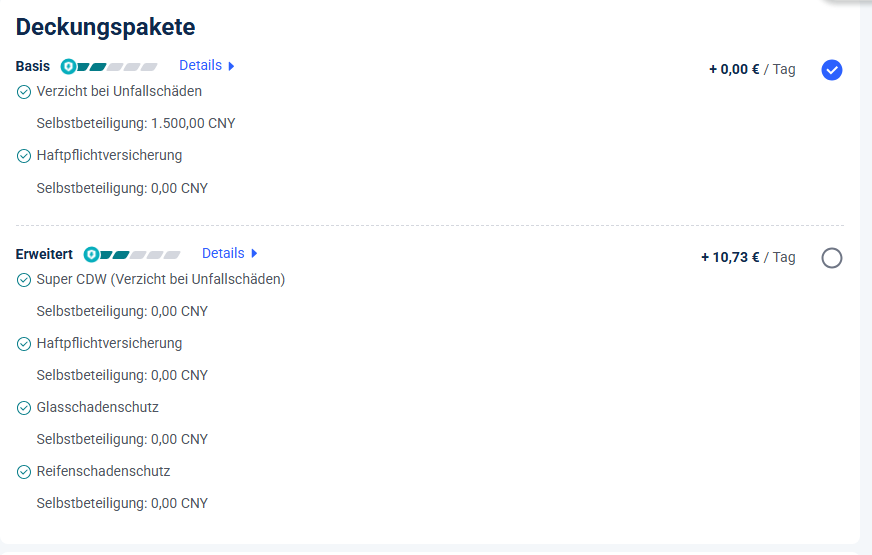Click the Super CDW coverage text
Viewport: 872px width, 555px height.
pos(161,279)
